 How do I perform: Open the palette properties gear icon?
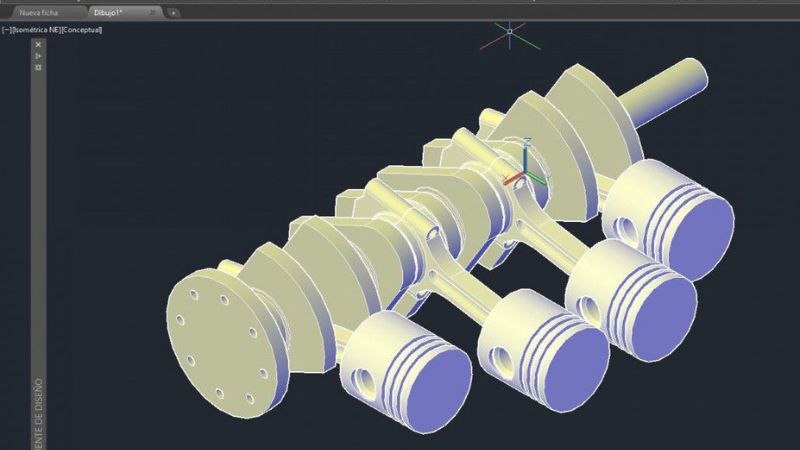[x=38, y=68]
